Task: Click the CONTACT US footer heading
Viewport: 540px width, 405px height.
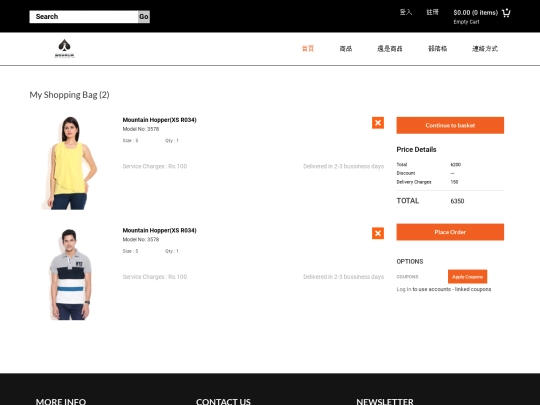Action: 223,402
